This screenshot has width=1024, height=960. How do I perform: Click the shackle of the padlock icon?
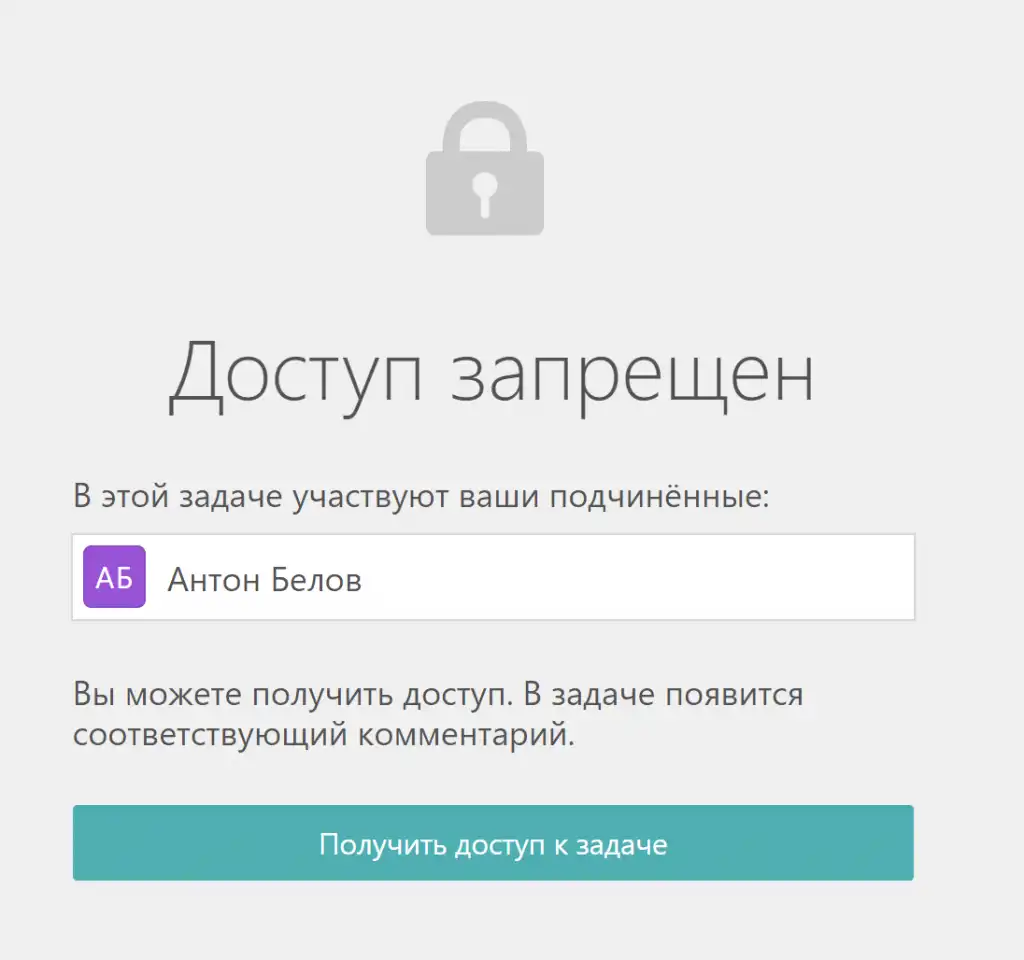coord(485,127)
